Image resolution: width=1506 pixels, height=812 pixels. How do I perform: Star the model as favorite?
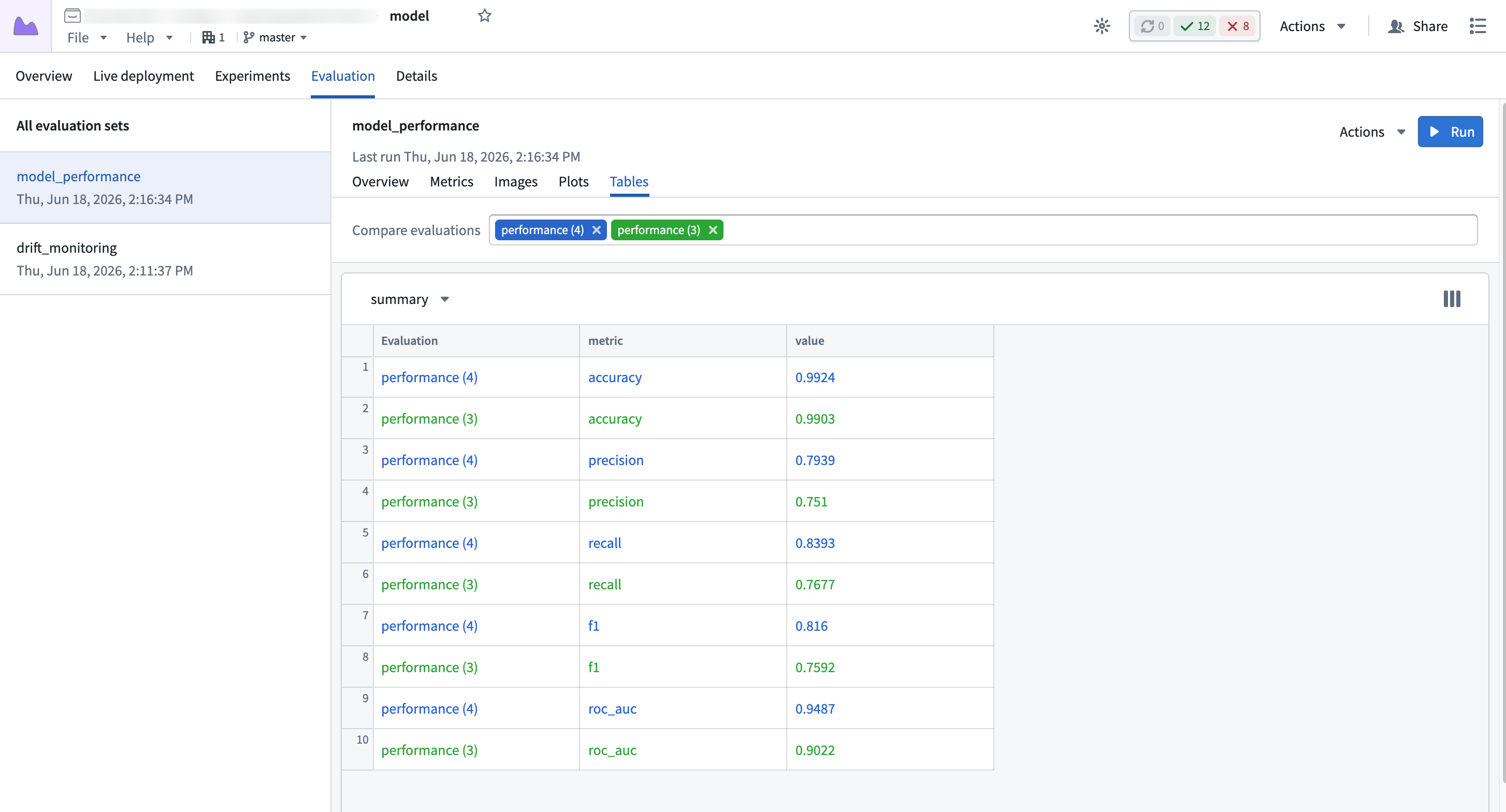click(484, 15)
